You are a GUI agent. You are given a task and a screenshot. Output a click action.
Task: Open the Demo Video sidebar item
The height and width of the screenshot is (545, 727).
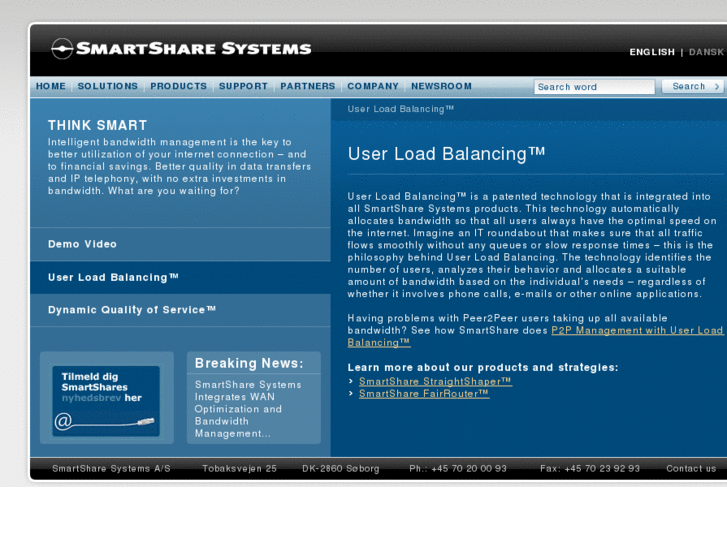[x=180, y=244]
